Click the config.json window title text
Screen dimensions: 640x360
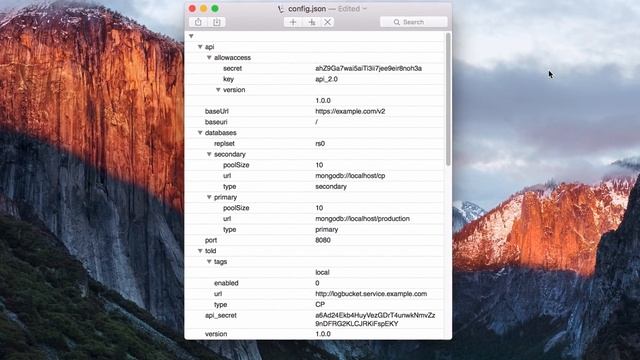point(307,9)
